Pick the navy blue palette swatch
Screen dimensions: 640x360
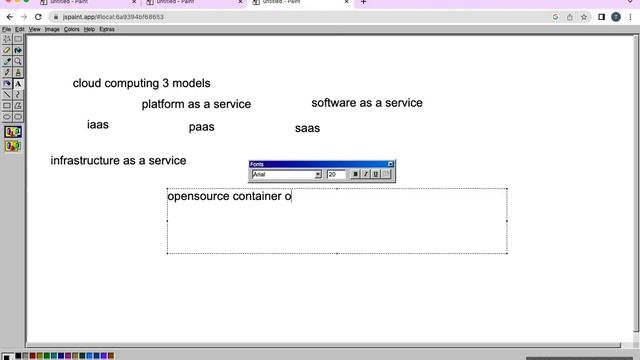61,356
